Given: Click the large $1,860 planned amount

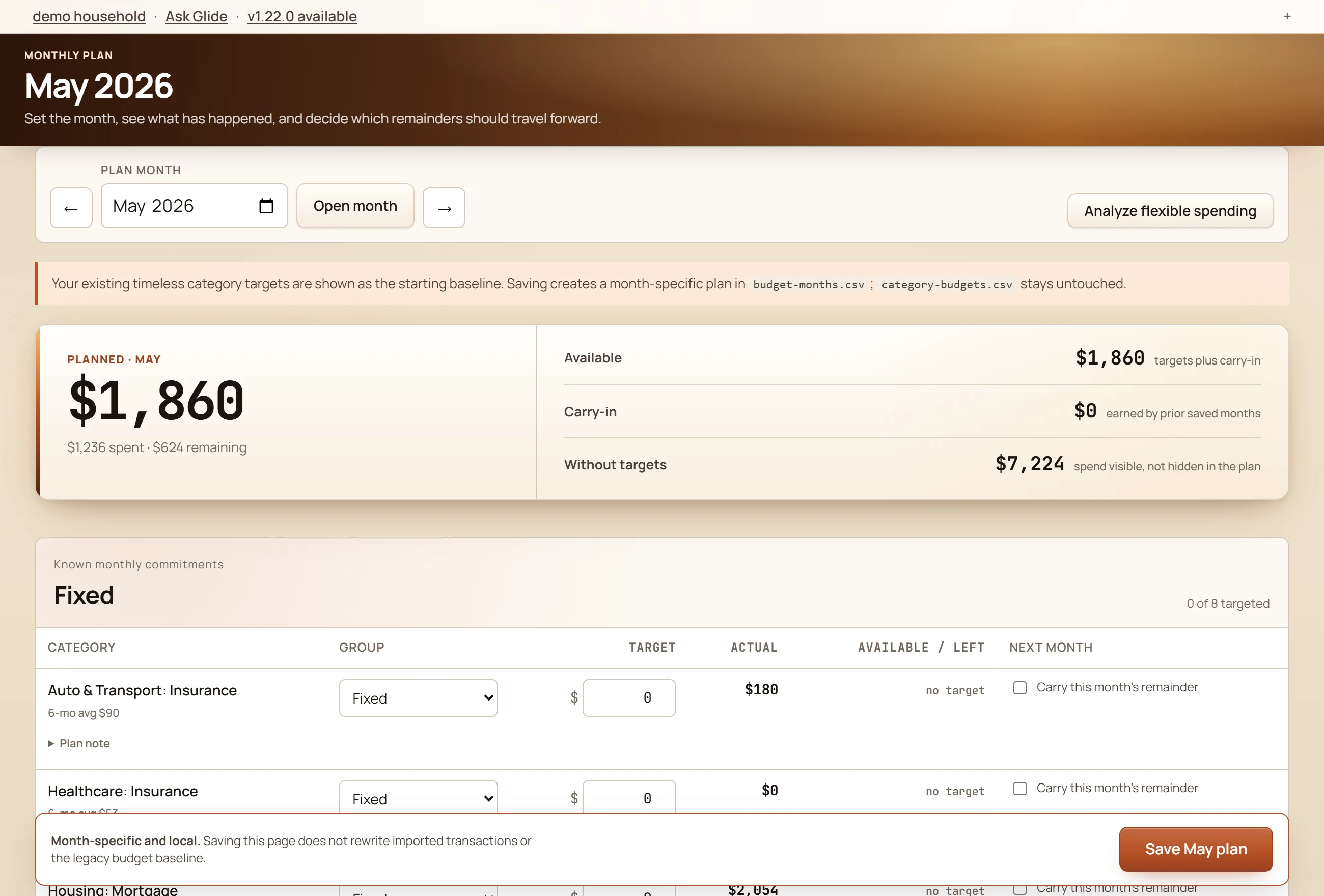Looking at the screenshot, I should coord(157,401).
